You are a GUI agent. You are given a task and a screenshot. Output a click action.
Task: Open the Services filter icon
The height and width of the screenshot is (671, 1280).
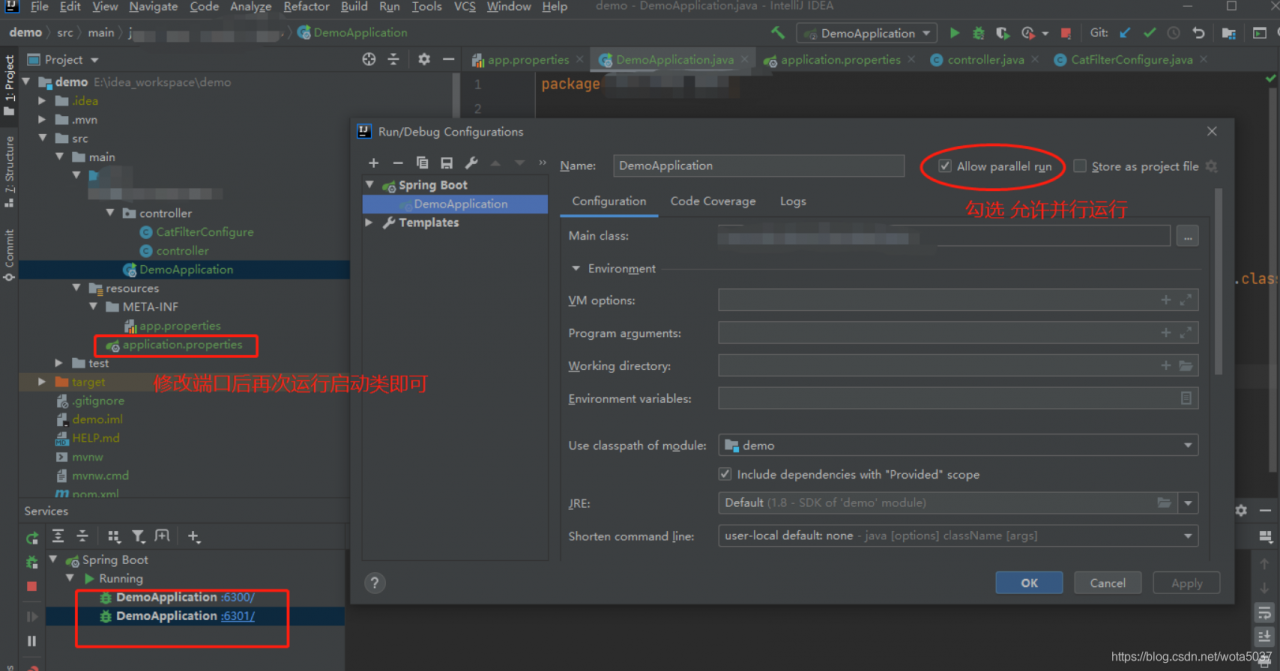(x=138, y=537)
